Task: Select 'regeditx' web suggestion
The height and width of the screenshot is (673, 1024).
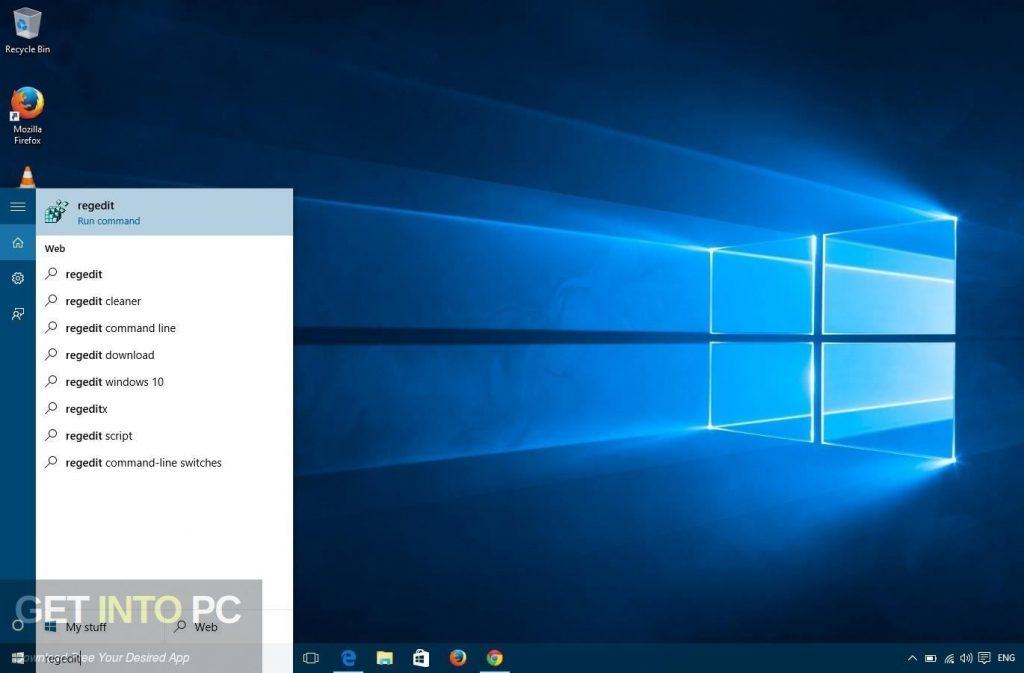Action: [165, 409]
